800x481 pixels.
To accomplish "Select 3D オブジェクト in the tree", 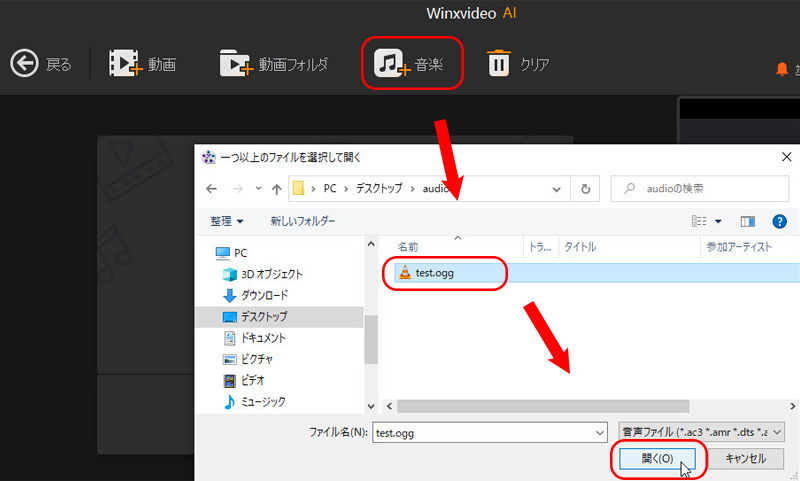I will coord(263,274).
